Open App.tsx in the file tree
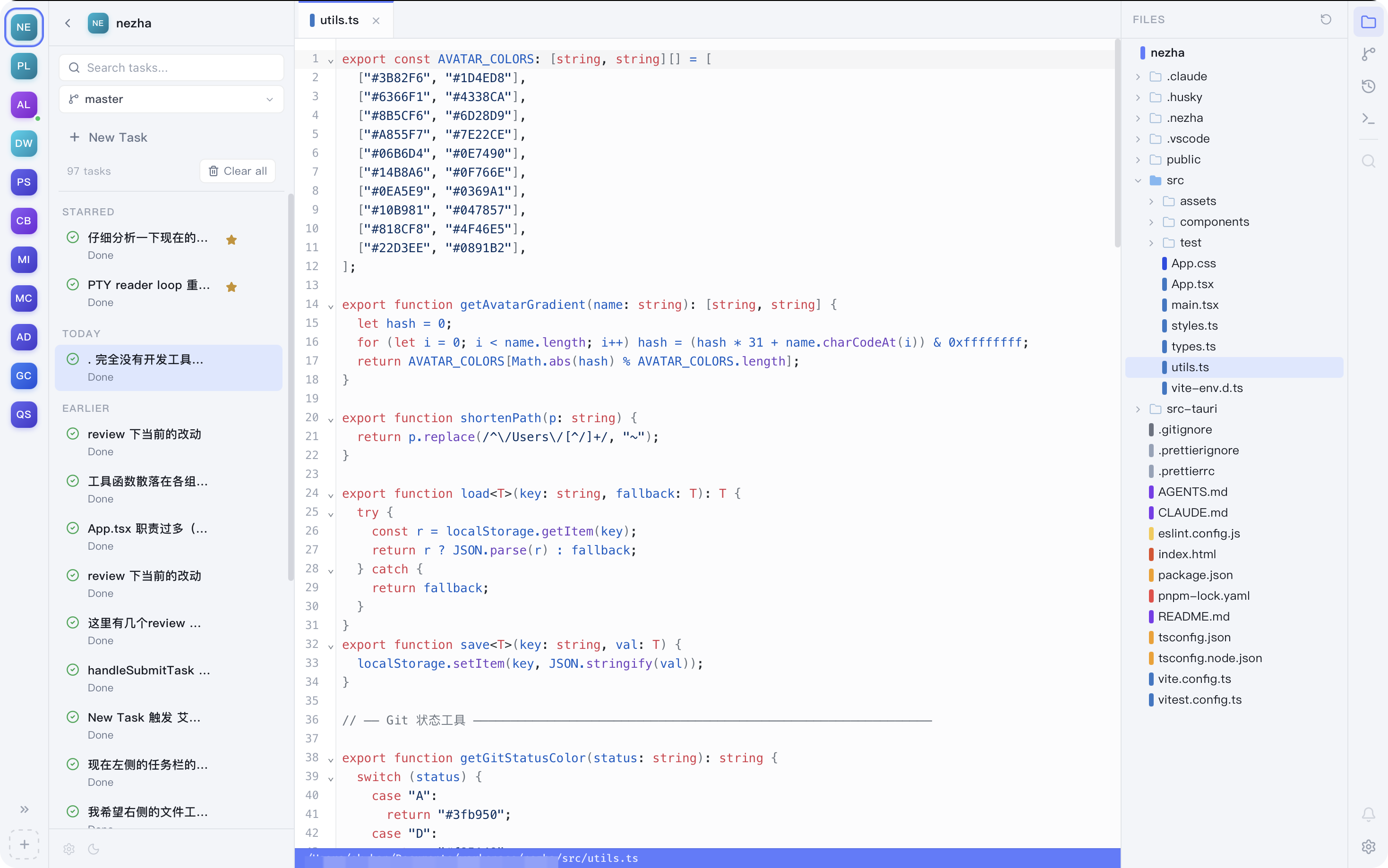 1192,284
